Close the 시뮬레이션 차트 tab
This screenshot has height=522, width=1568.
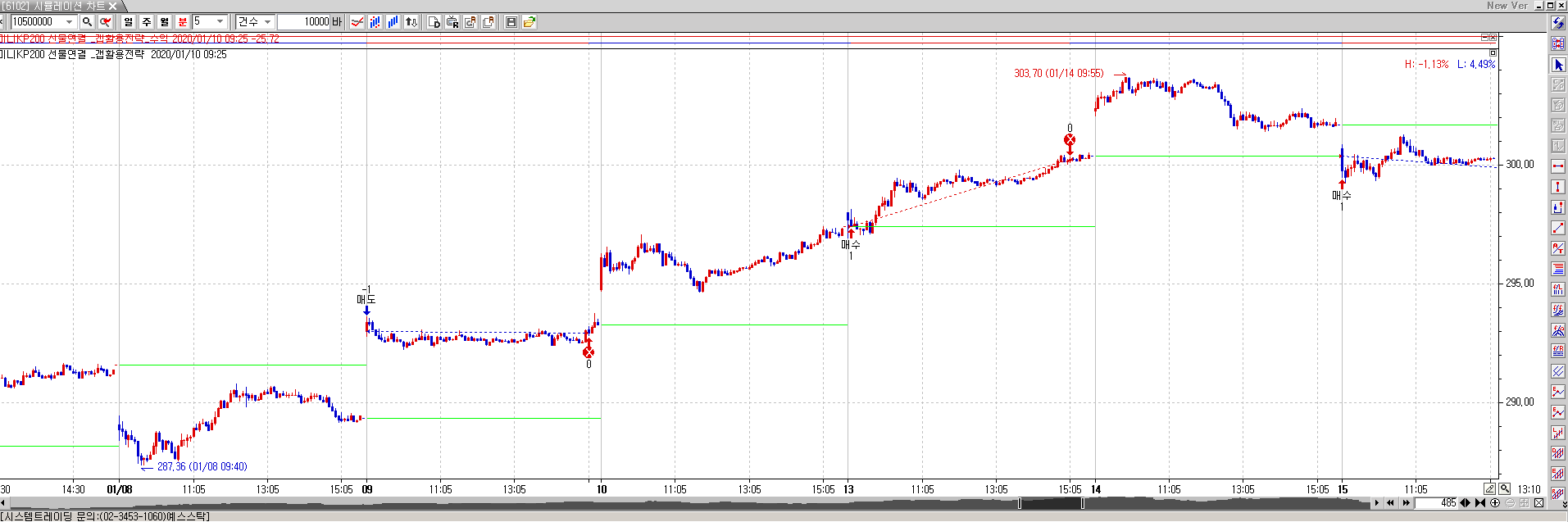113,6
